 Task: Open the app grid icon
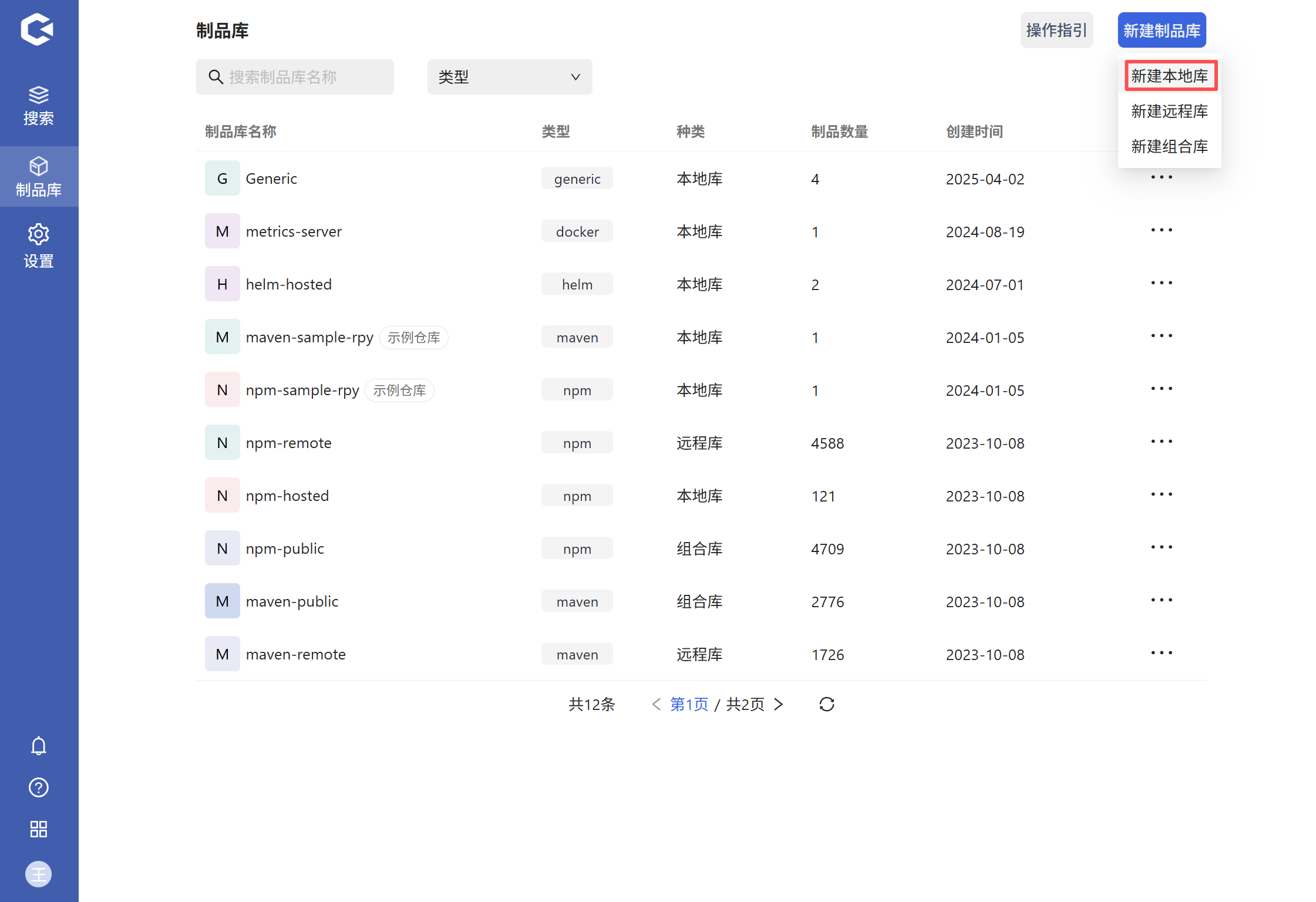click(39, 829)
